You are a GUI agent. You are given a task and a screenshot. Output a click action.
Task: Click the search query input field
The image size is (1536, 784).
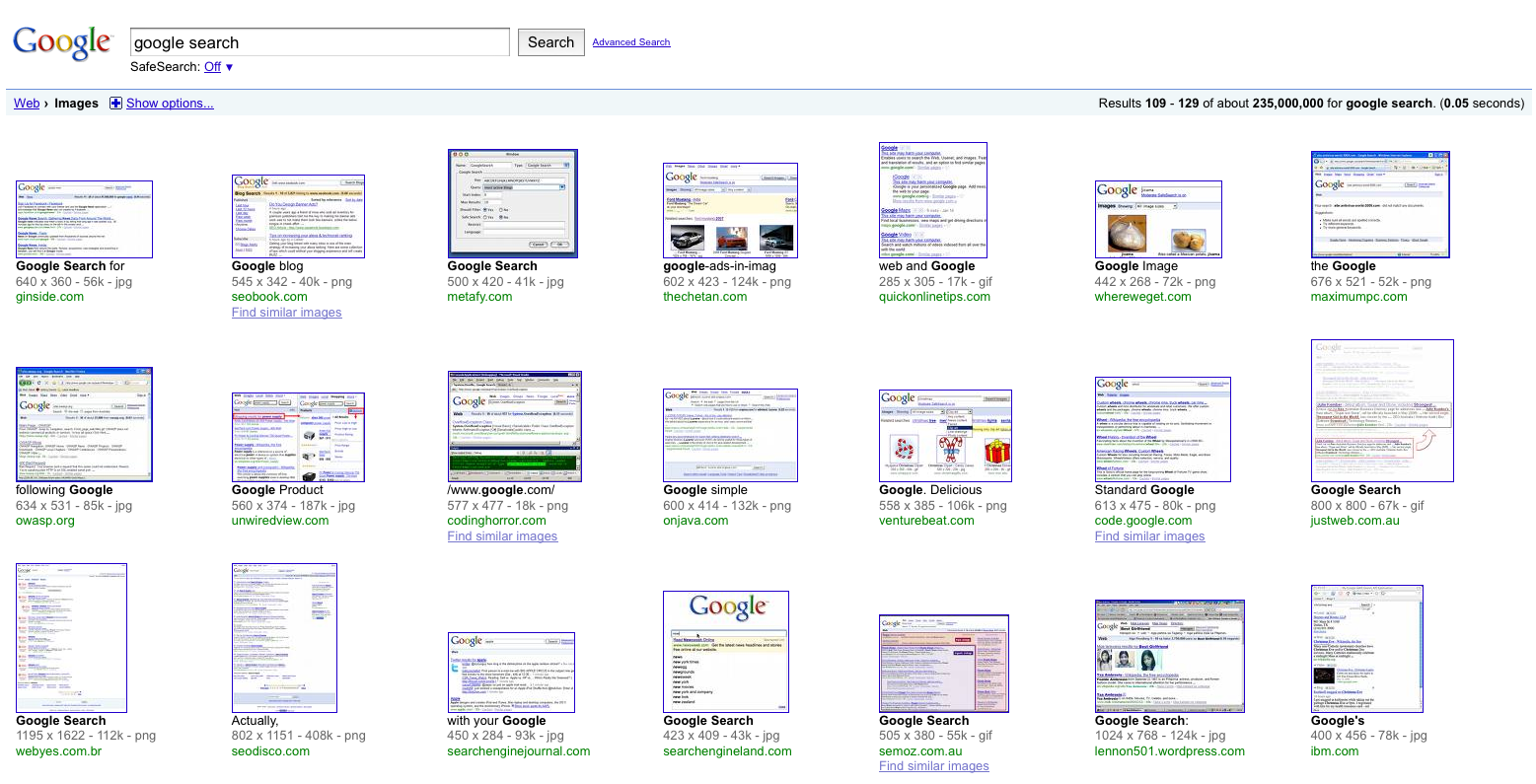pyautogui.click(x=320, y=42)
